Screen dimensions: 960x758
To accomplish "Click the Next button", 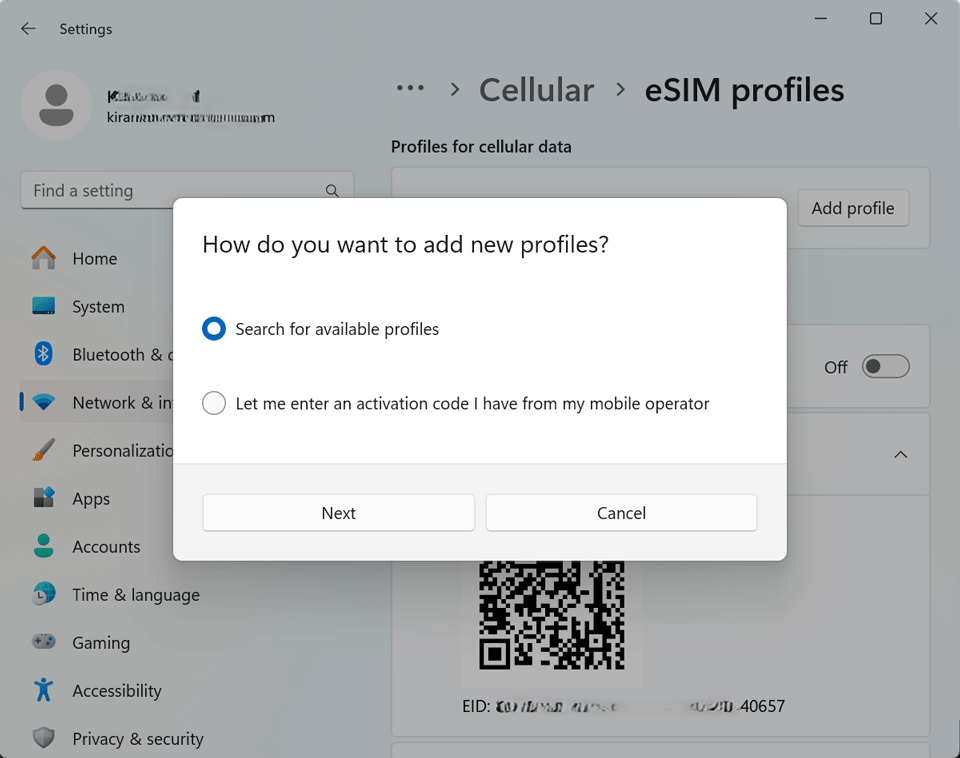I will pyautogui.click(x=338, y=512).
